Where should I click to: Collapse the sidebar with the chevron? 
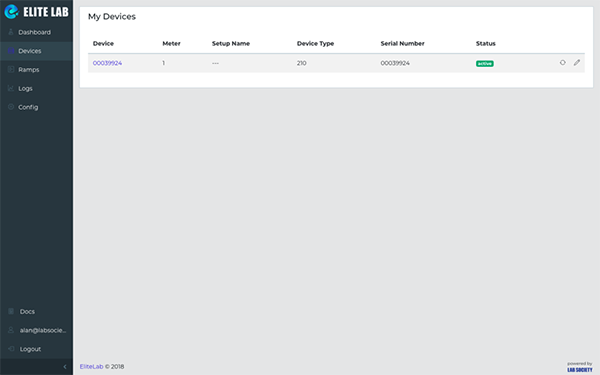(x=65, y=367)
